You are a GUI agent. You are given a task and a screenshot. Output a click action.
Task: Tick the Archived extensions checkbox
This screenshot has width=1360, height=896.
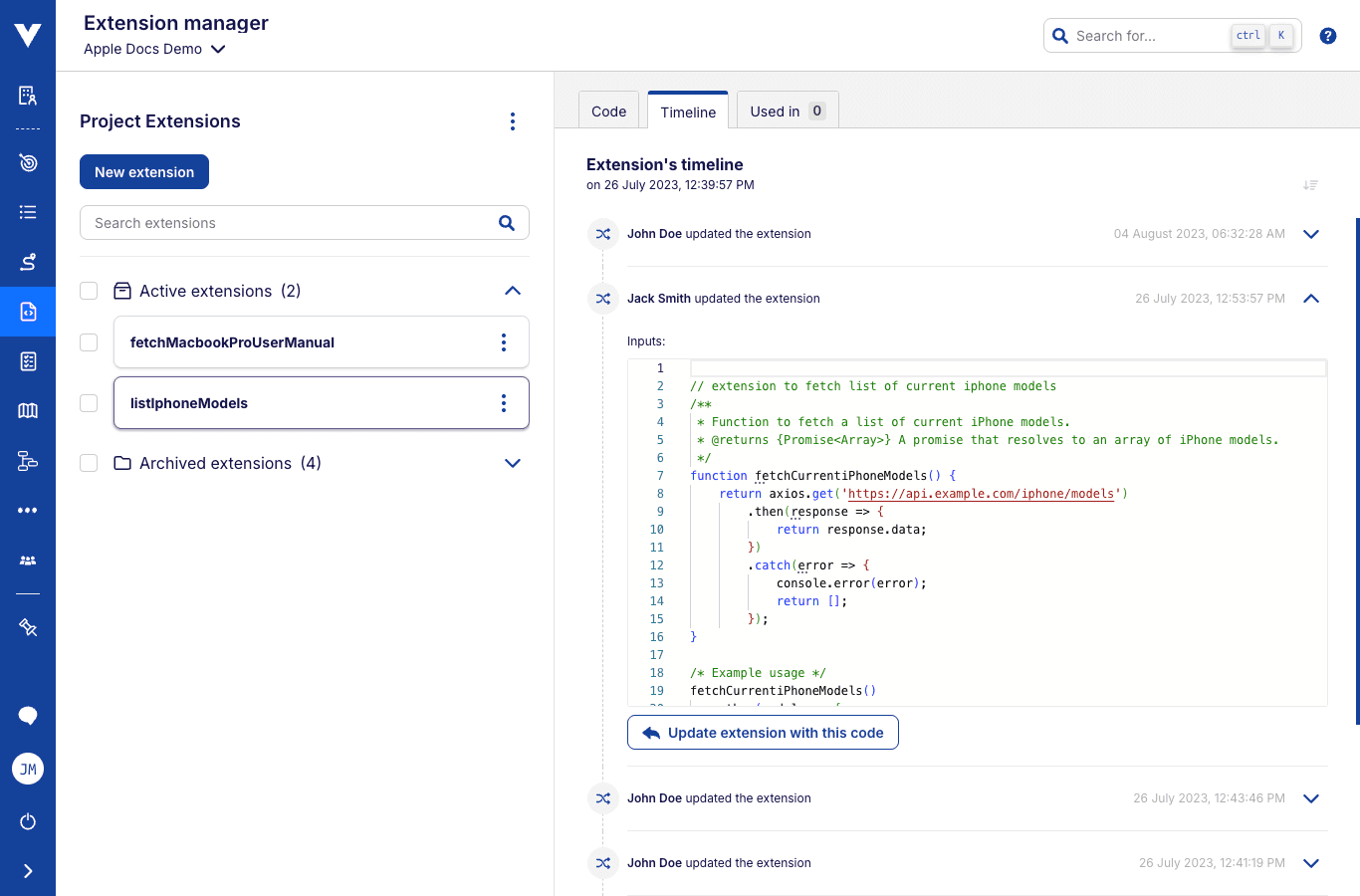(89, 463)
